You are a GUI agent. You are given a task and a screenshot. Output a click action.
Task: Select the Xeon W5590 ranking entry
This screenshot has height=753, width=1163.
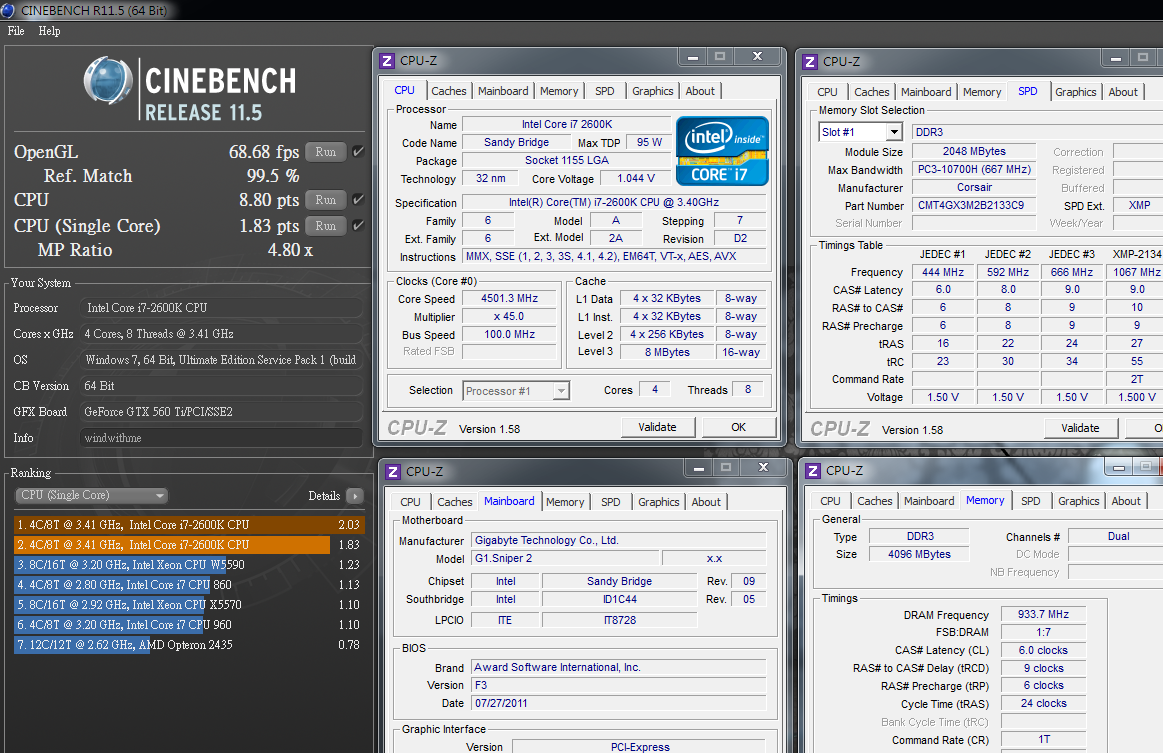(130, 565)
